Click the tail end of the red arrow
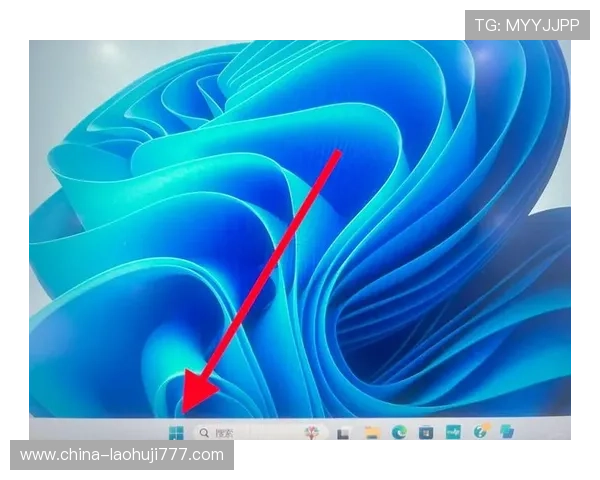This screenshot has height=480, width=600. tap(338, 153)
